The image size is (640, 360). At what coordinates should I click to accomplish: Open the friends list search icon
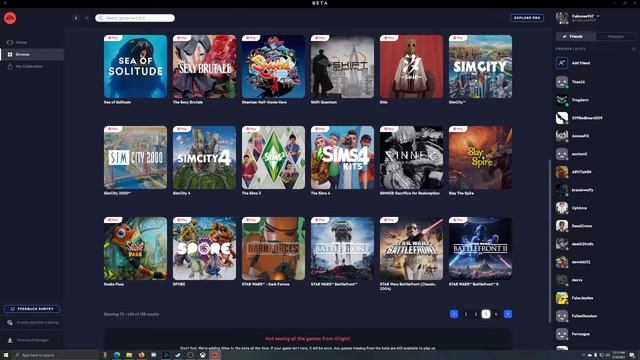[x=633, y=49]
